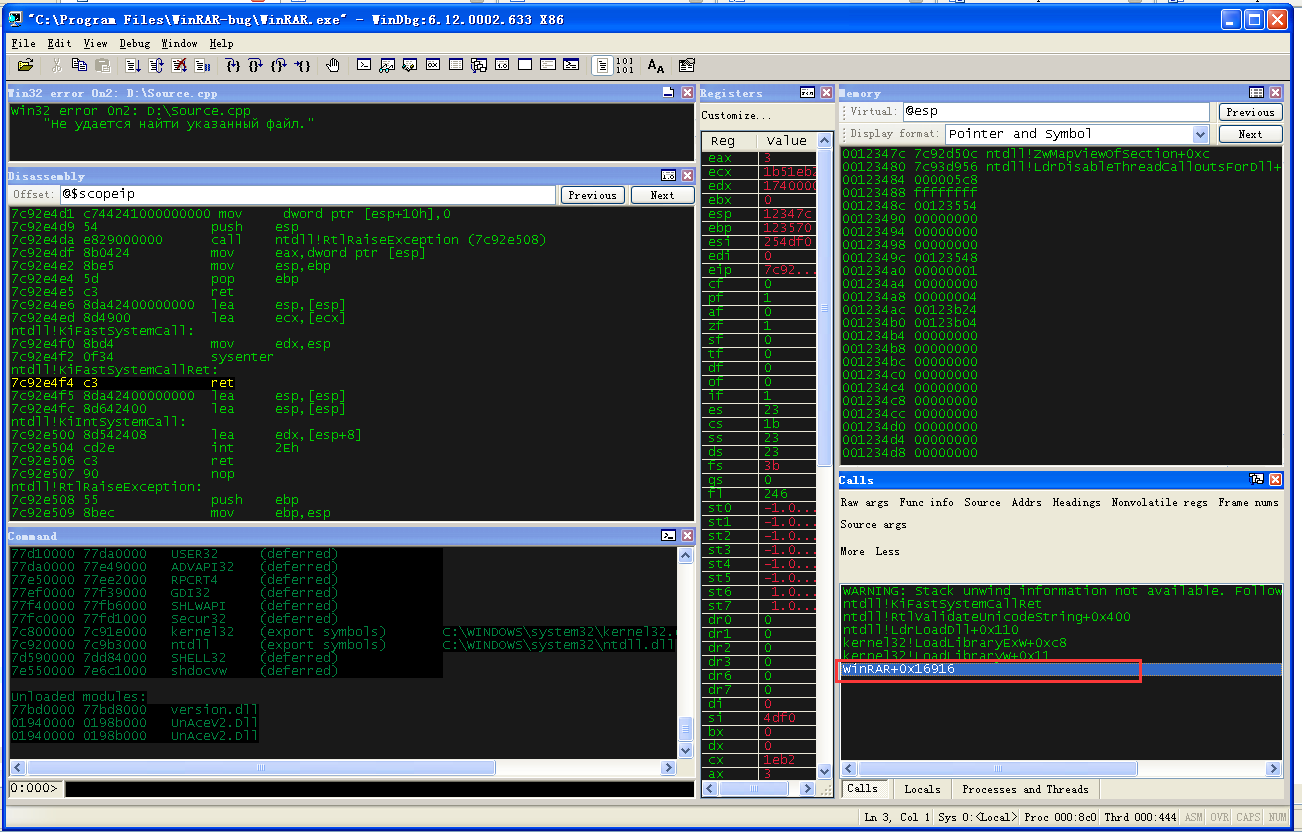The width and height of the screenshot is (1302, 833).
Task: Toggle Nonvolatile regs in Calls window
Action: 1159,502
